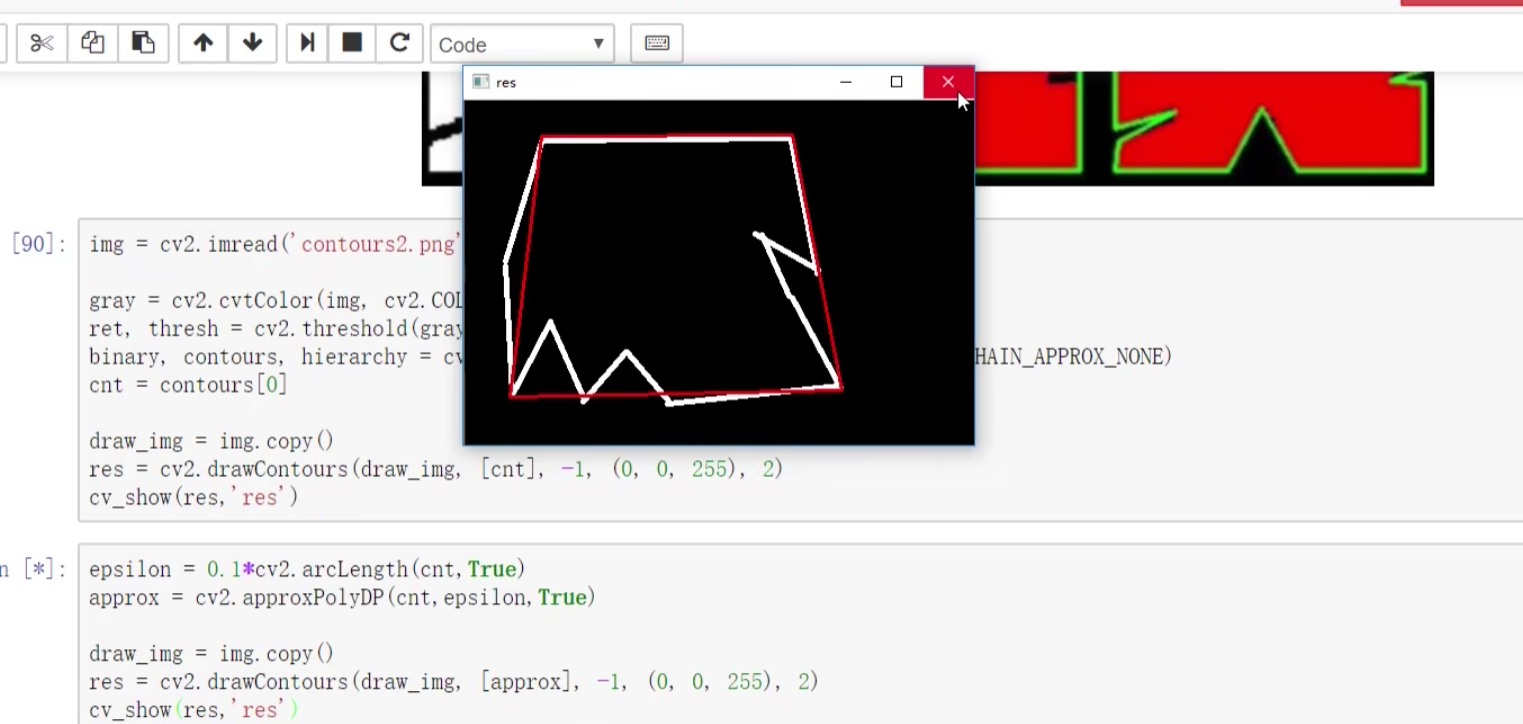
Task: Click the line cnt = contours[0]
Action: tap(188, 385)
